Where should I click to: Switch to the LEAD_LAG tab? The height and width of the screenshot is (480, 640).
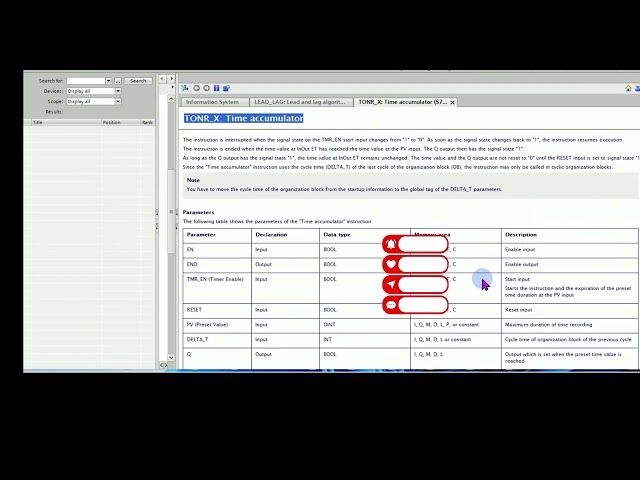(300, 102)
